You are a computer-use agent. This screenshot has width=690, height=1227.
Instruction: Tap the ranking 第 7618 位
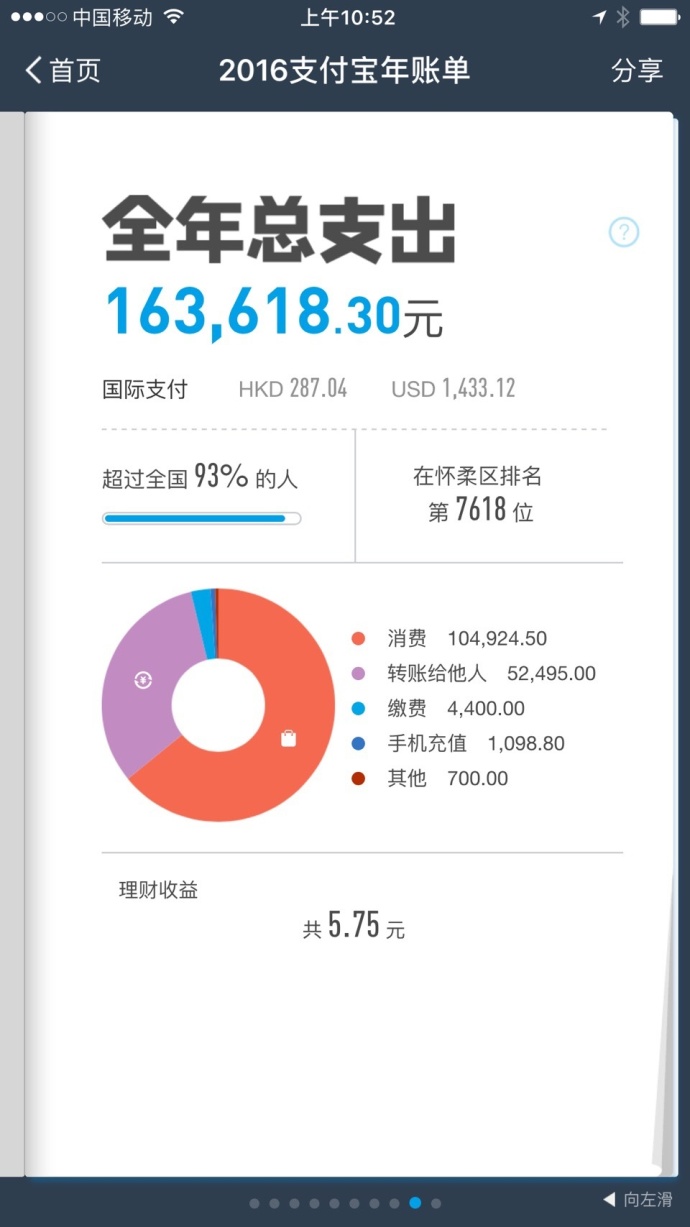(x=481, y=511)
